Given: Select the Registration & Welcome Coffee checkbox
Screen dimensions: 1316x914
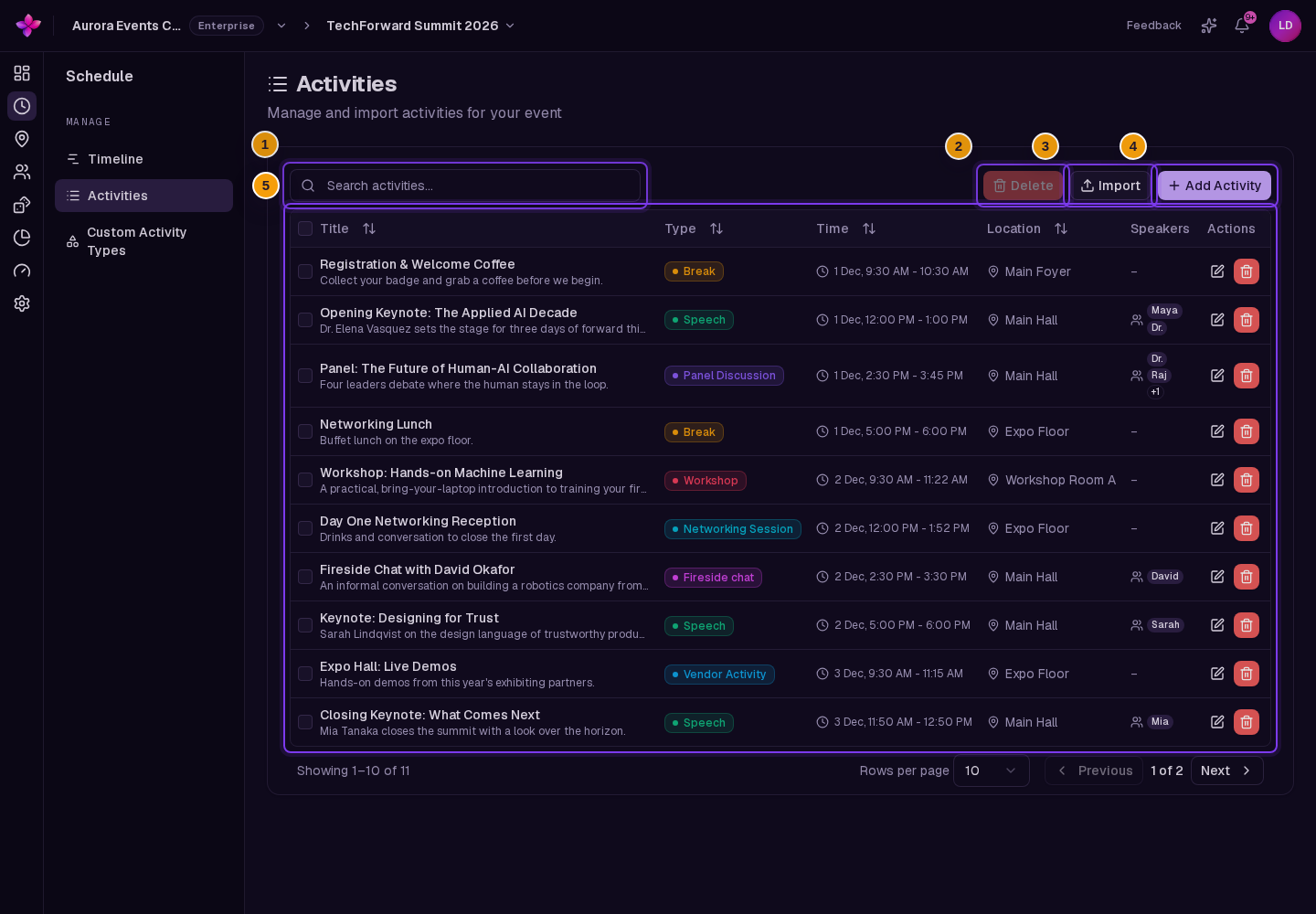Looking at the screenshot, I should (x=305, y=271).
